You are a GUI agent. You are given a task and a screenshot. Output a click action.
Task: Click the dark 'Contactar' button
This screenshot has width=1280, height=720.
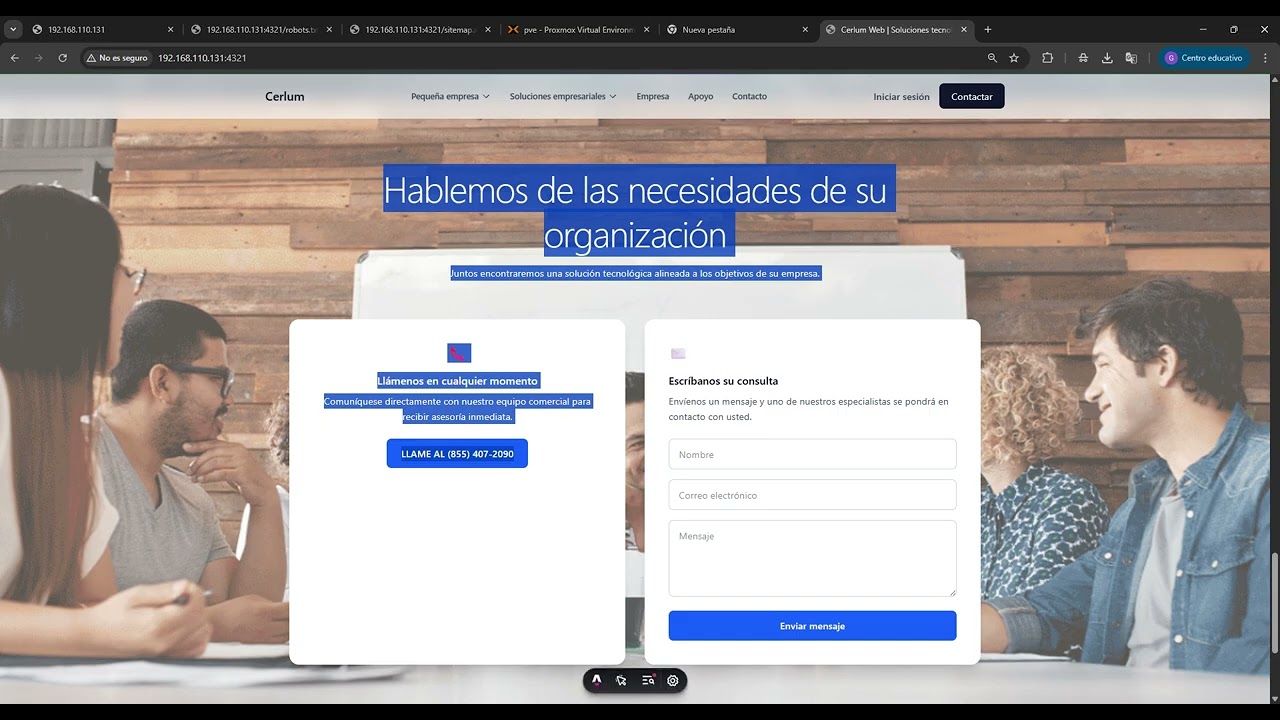tap(972, 96)
